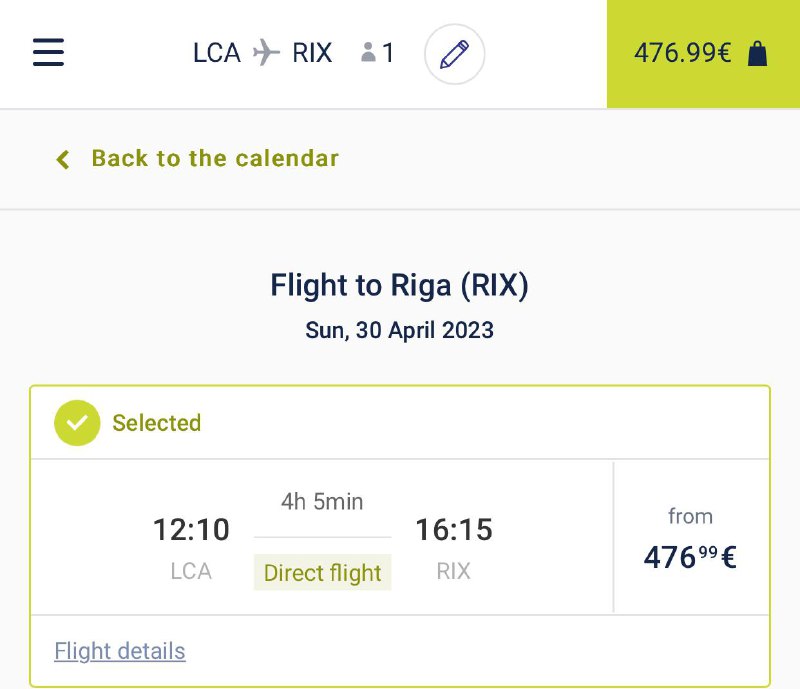
Task: Open the Flight details link
Action: click(x=120, y=651)
